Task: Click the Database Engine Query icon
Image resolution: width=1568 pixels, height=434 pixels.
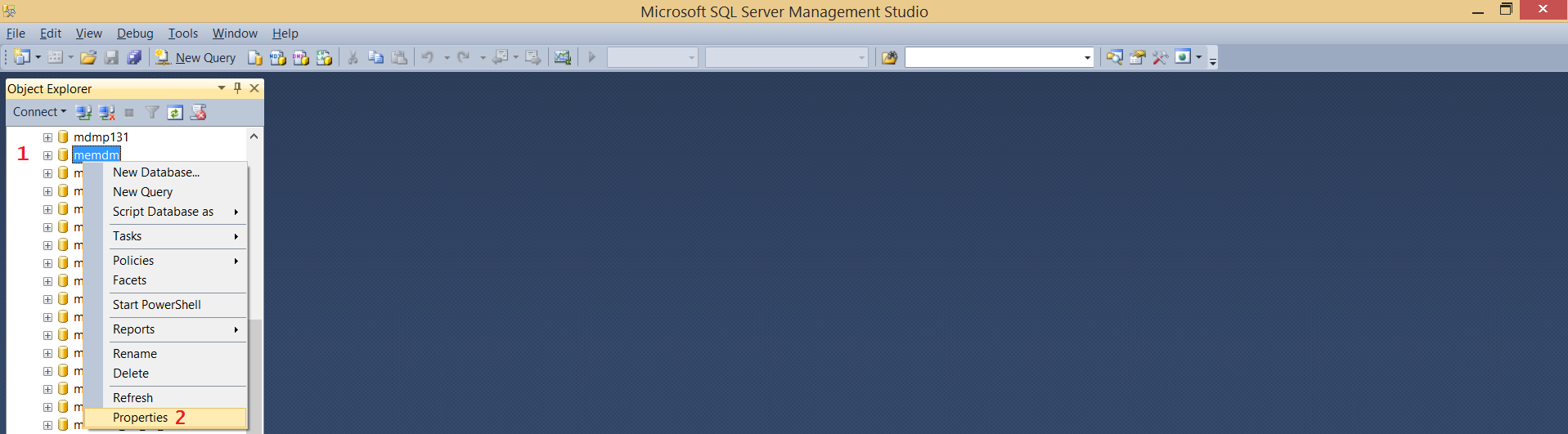Action: coord(255,57)
